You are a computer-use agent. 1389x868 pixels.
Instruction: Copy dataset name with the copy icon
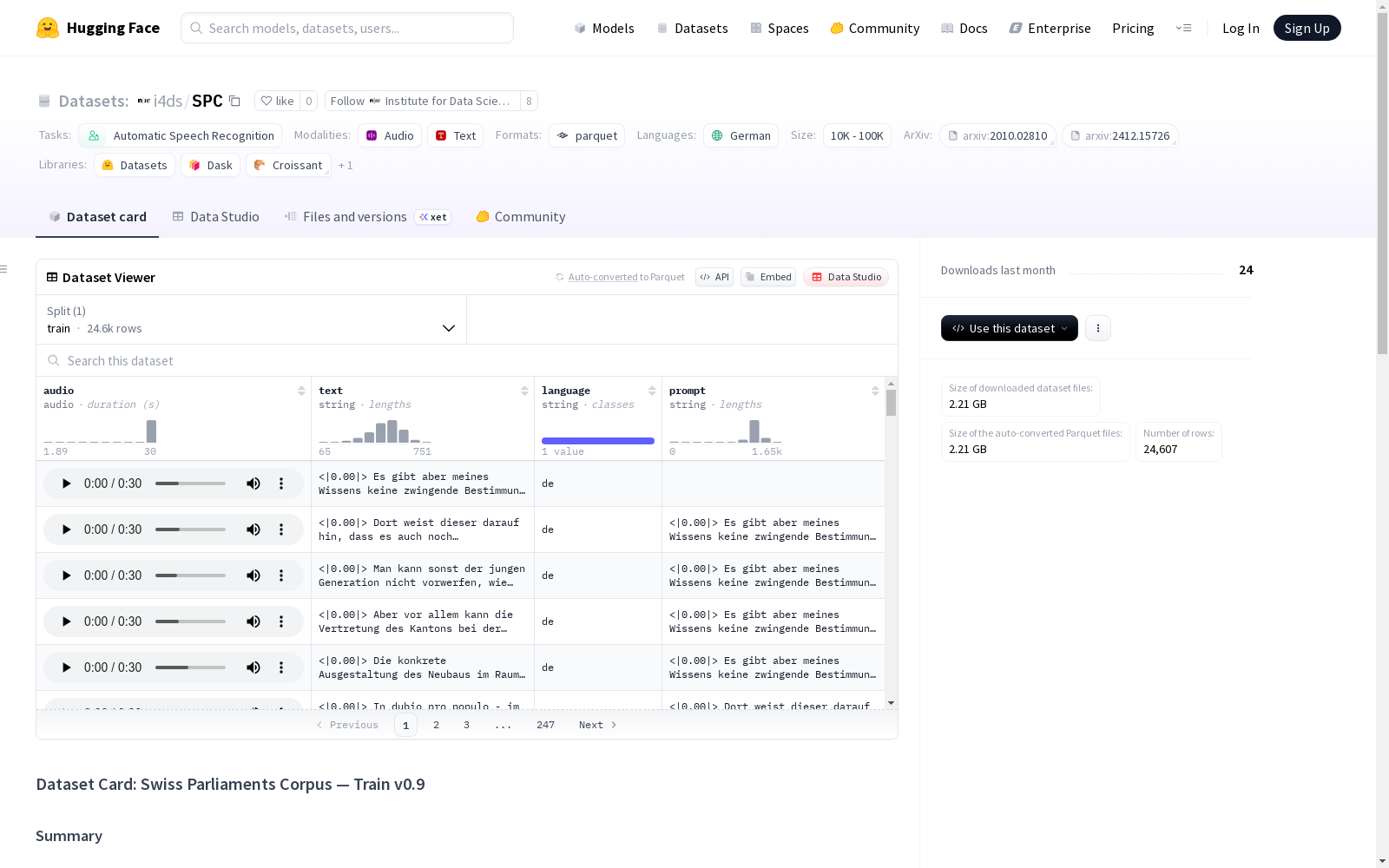click(x=234, y=101)
